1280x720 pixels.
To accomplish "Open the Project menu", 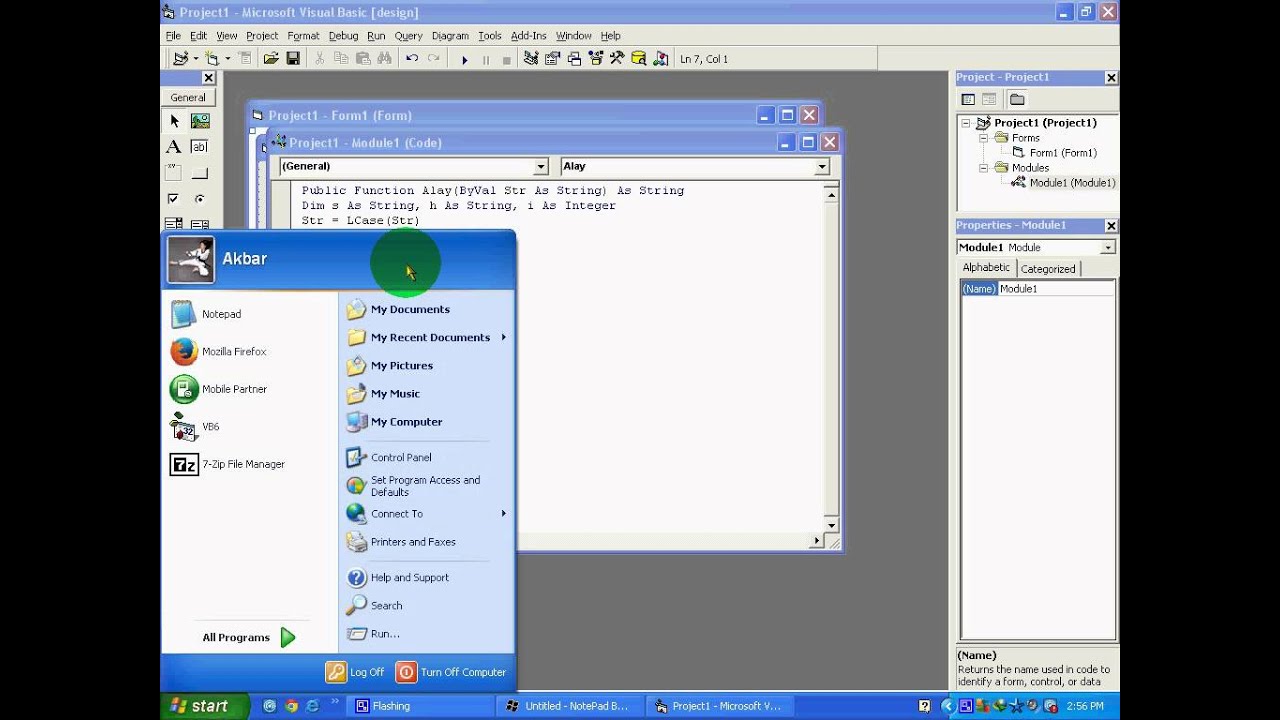I will pyautogui.click(x=262, y=36).
